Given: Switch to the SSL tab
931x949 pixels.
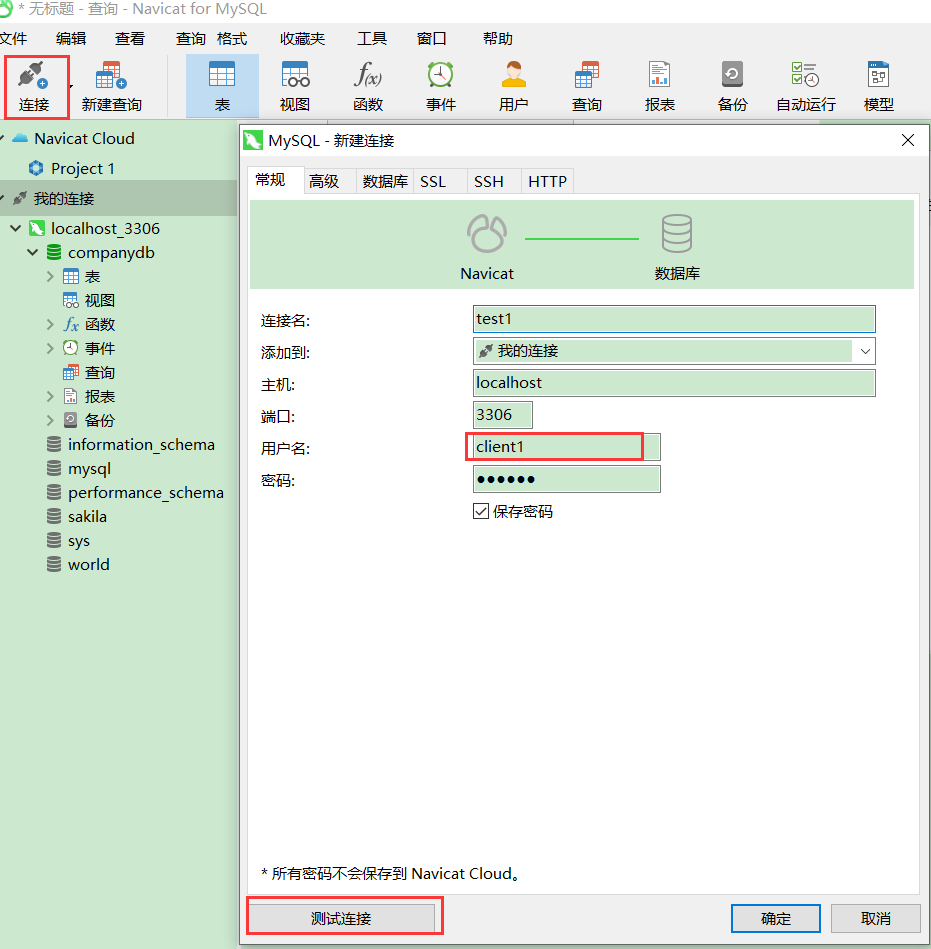Looking at the screenshot, I should pos(439,181).
